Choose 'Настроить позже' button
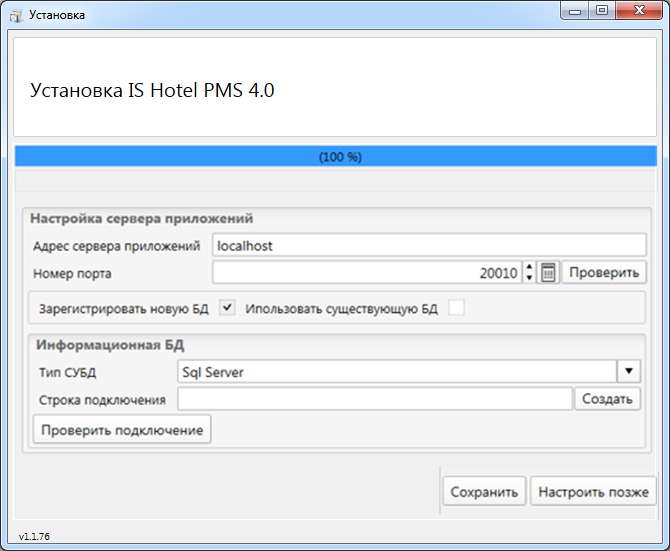This screenshot has width=670, height=551. coord(593,492)
